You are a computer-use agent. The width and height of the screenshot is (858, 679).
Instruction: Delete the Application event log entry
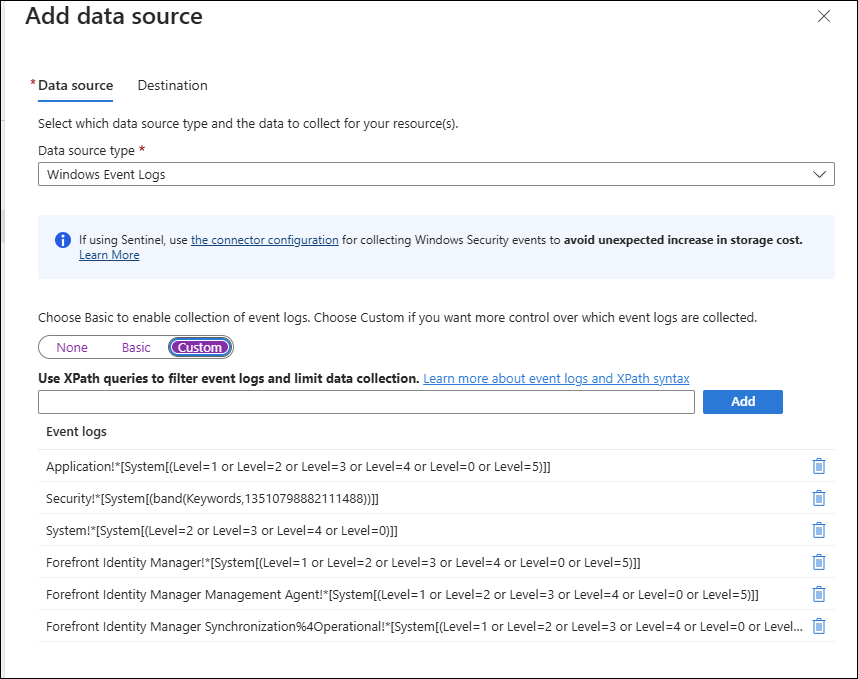click(x=819, y=466)
